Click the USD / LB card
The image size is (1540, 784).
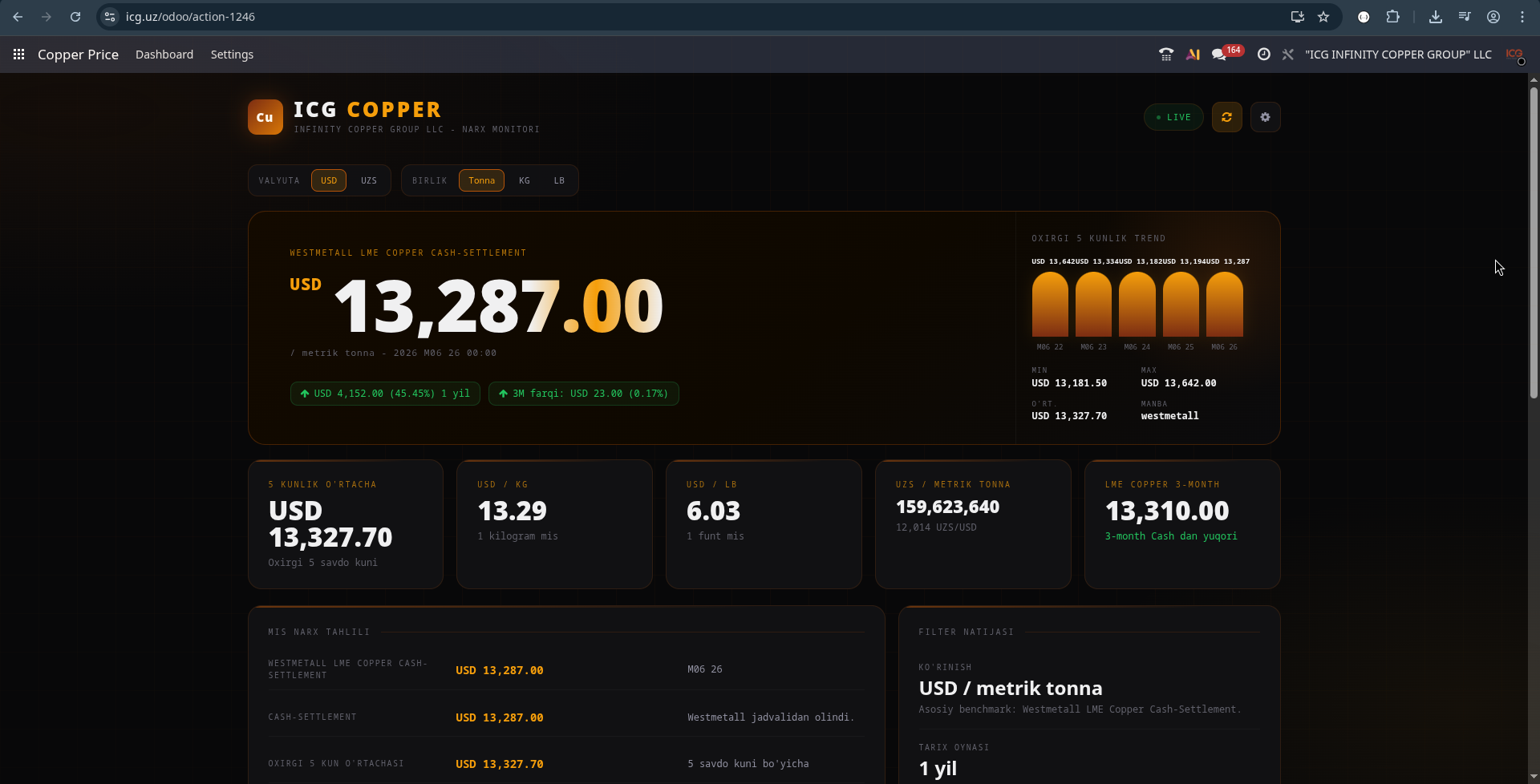pos(764,524)
